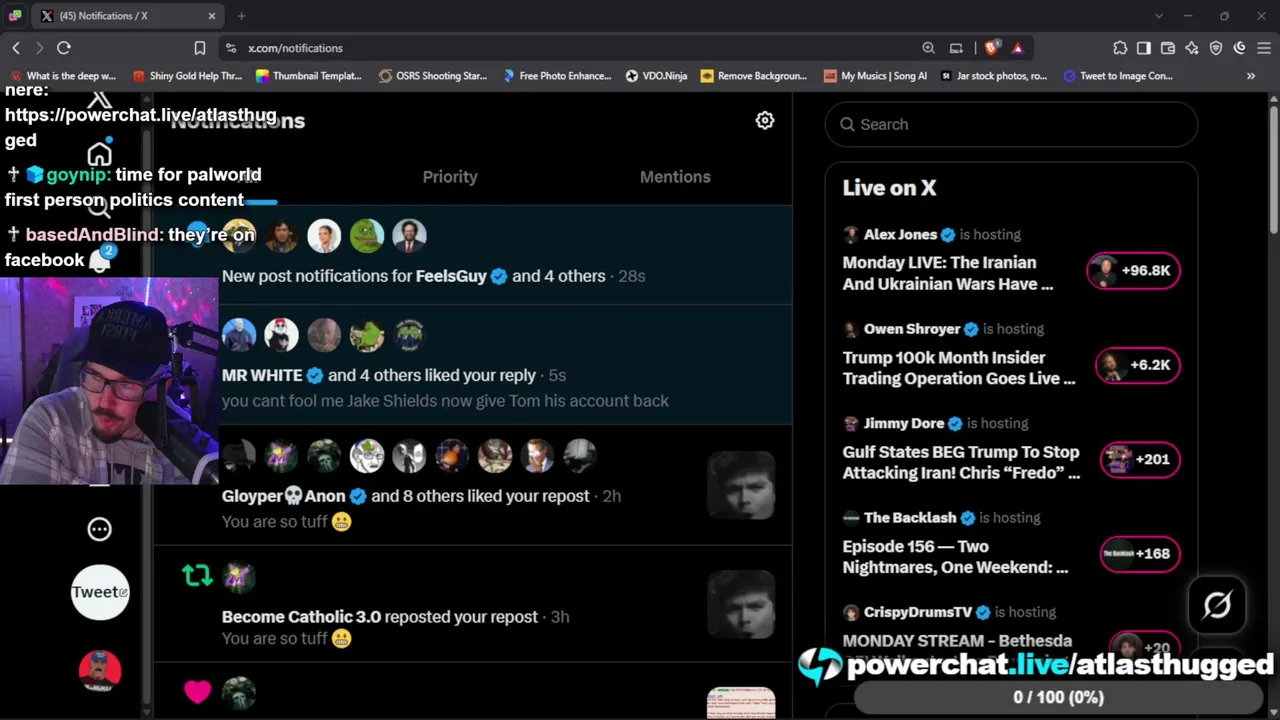Click the pink heart like notification icon

click(197, 692)
